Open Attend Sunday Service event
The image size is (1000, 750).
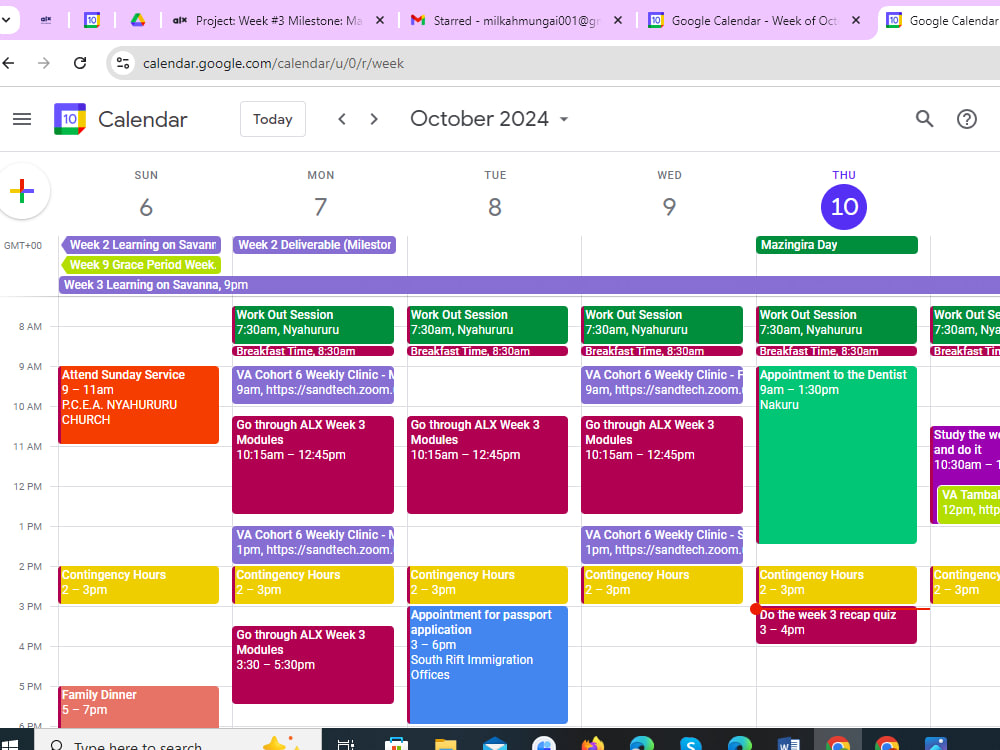click(138, 404)
